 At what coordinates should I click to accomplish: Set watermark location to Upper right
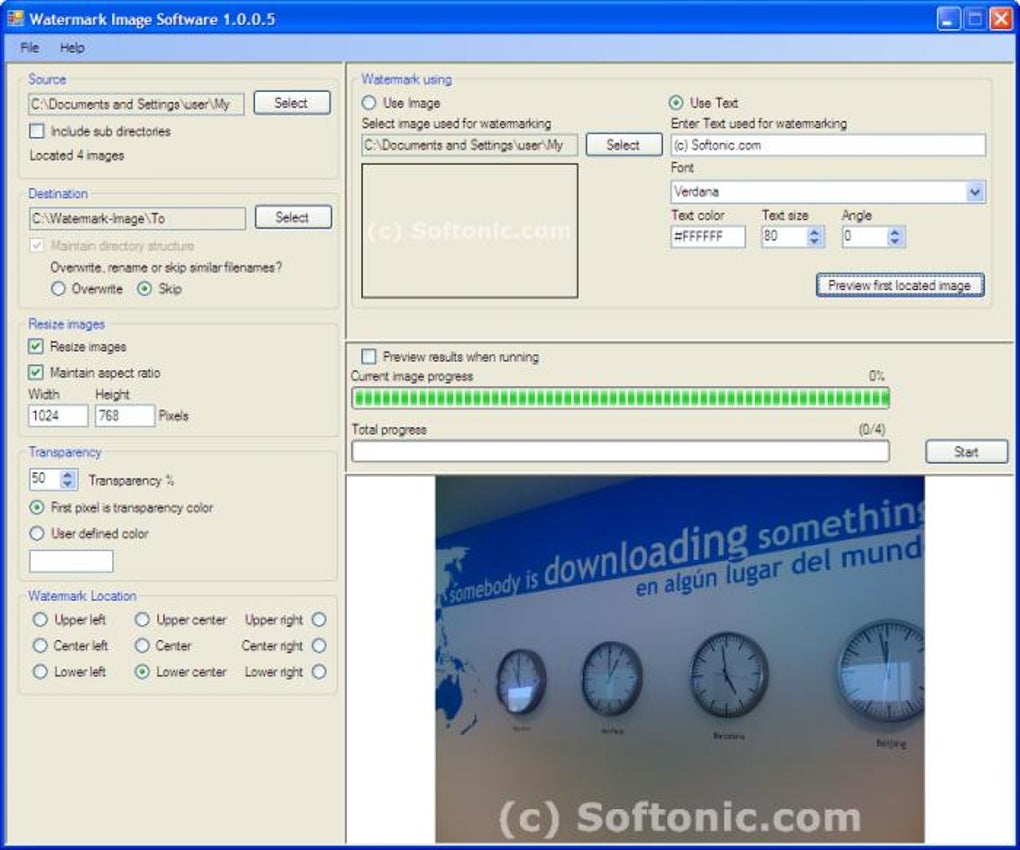click(319, 620)
